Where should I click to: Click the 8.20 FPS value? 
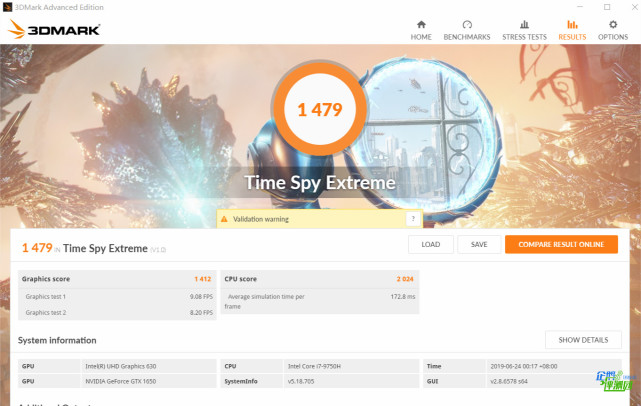(x=201, y=312)
